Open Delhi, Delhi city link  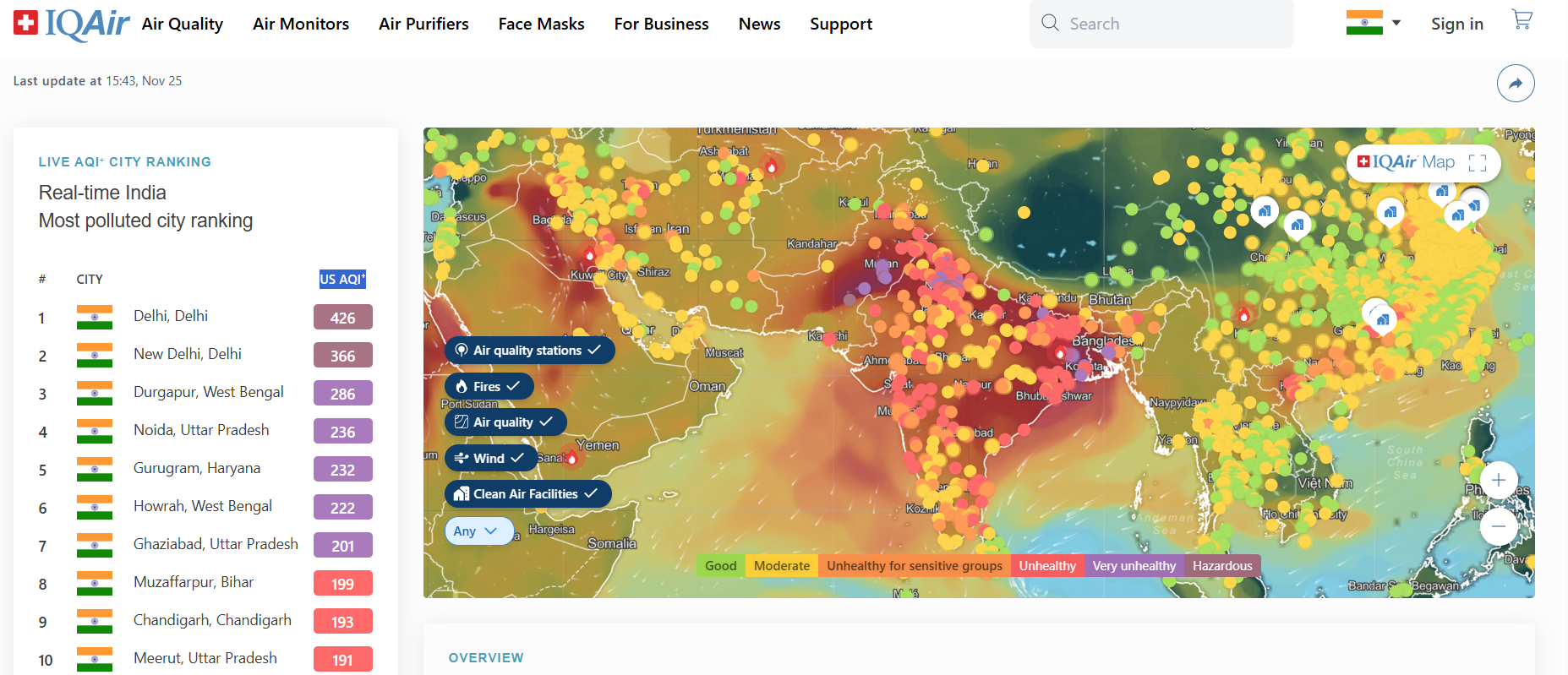pos(171,316)
